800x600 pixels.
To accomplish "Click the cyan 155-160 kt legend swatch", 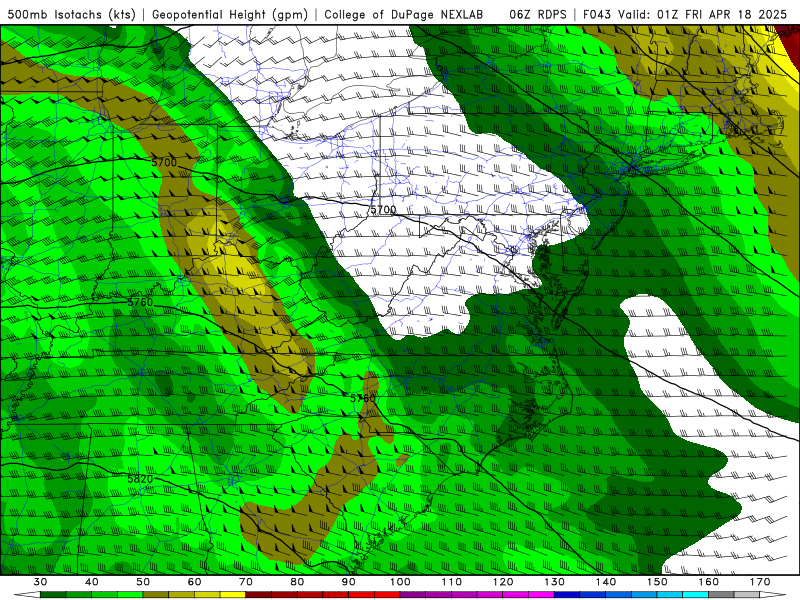I will (696, 595).
